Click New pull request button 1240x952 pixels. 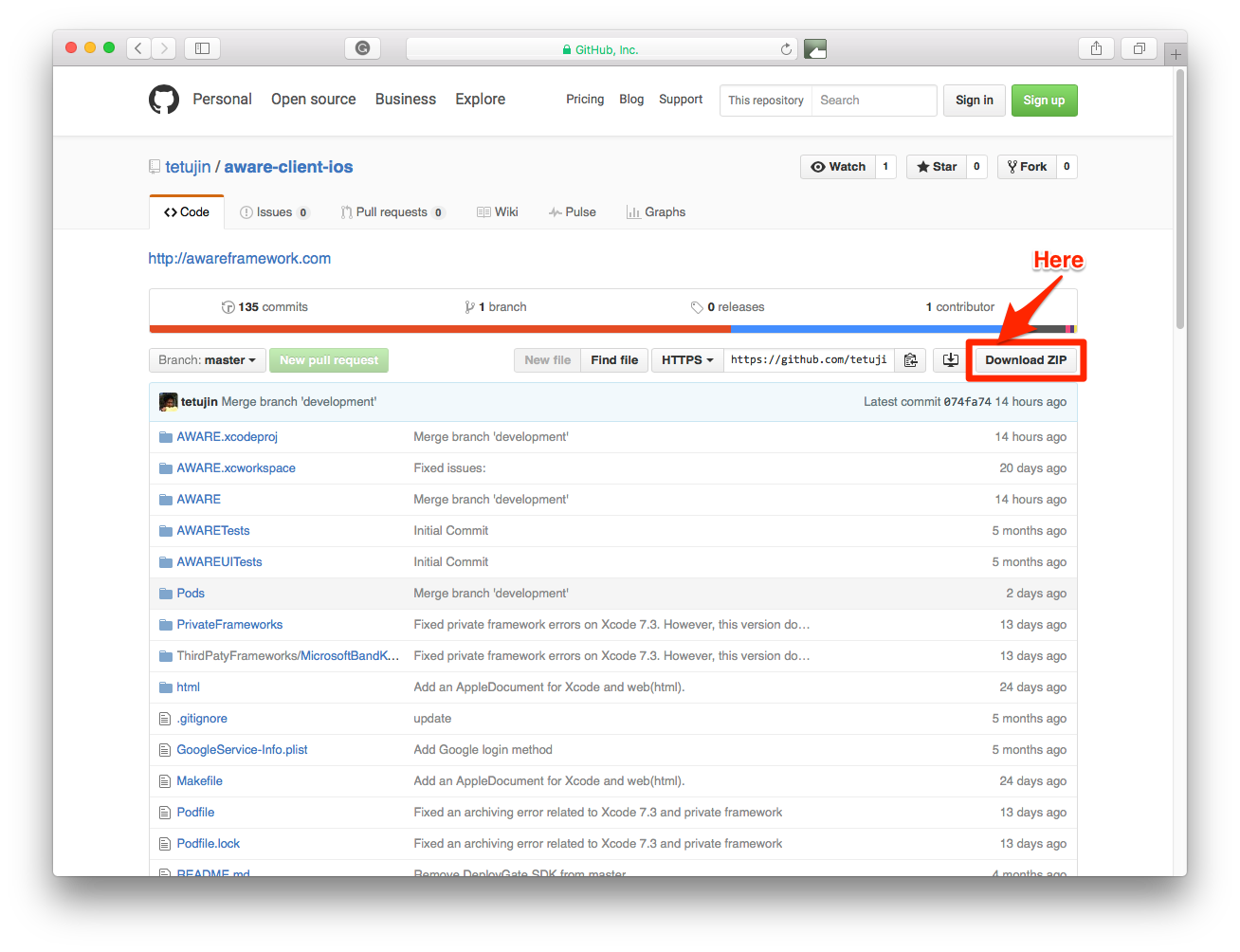[329, 360]
